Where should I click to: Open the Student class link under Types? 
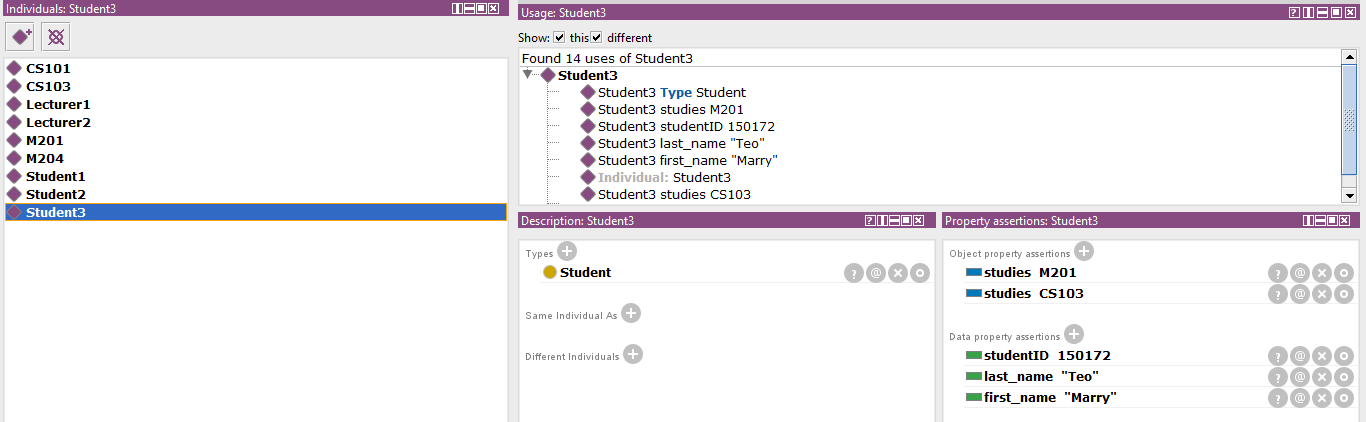(585, 273)
